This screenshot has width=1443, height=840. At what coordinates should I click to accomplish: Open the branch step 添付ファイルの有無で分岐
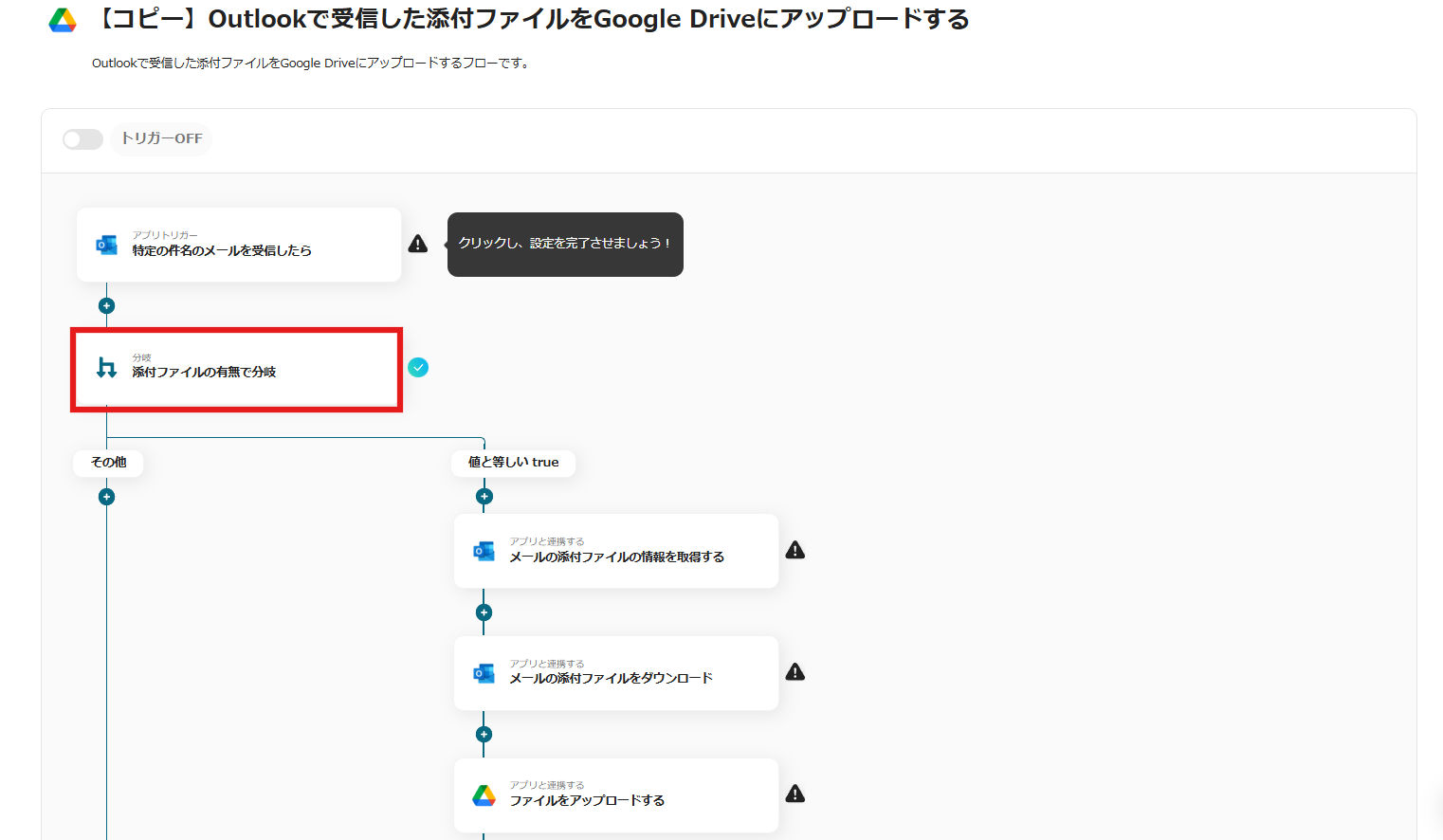(x=237, y=370)
